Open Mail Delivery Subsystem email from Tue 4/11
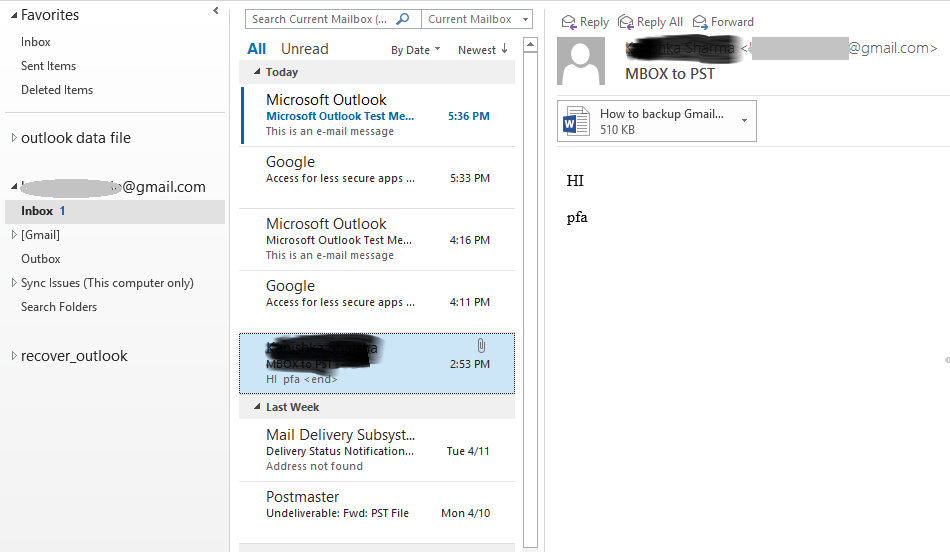Screen dimensions: 950x552 point(378,450)
